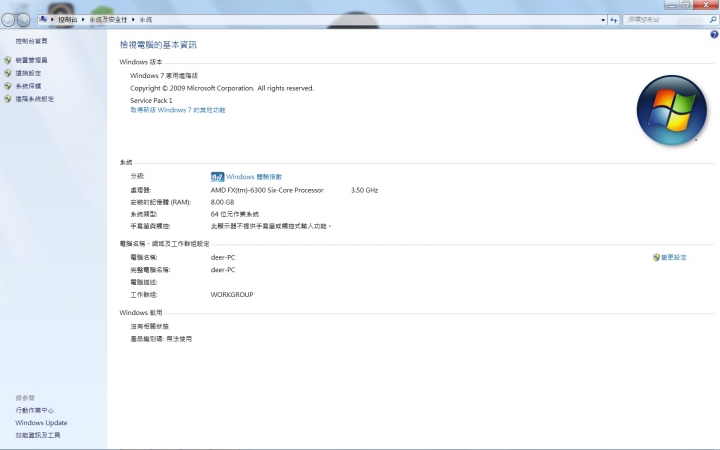Click the deer-PC value next to 完整電腦名稱
Image resolution: width=720 pixels, height=450 pixels.
coord(223,270)
